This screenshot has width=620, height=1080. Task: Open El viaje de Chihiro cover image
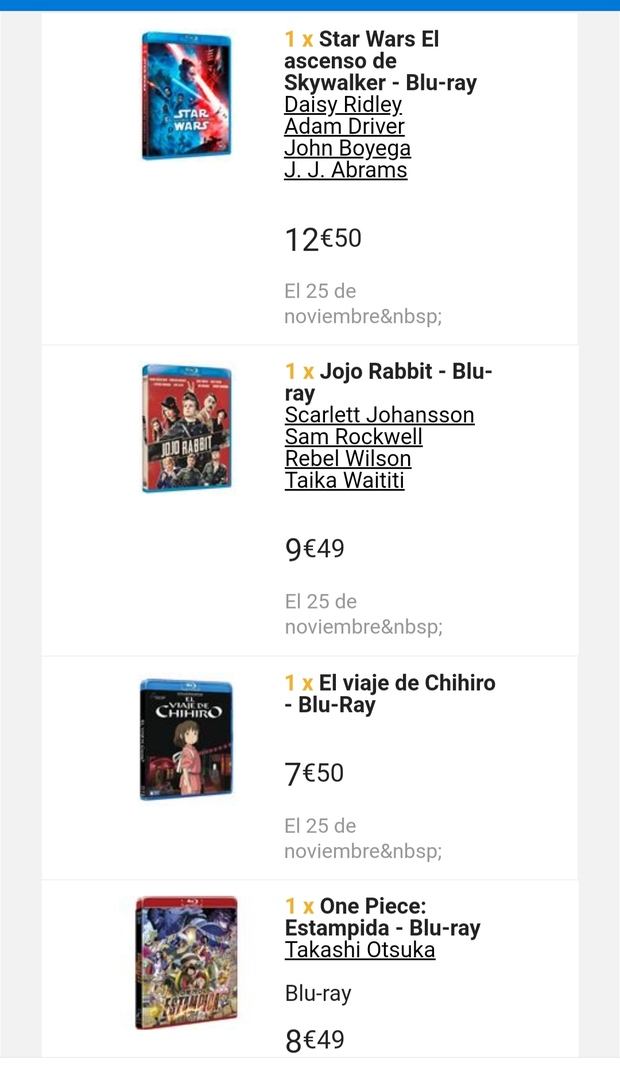(187, 739)
